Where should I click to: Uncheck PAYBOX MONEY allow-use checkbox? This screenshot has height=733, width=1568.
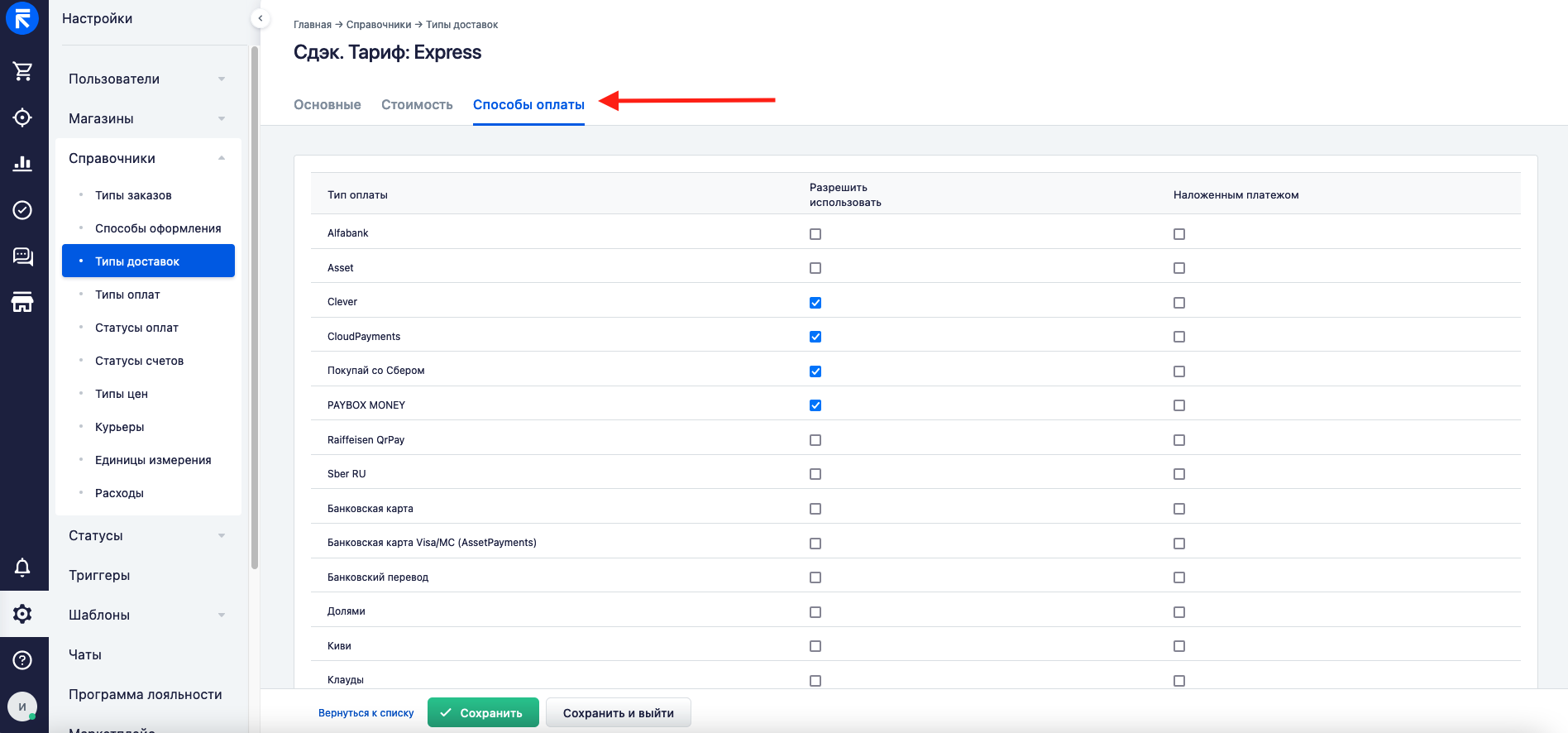point(815,405)
